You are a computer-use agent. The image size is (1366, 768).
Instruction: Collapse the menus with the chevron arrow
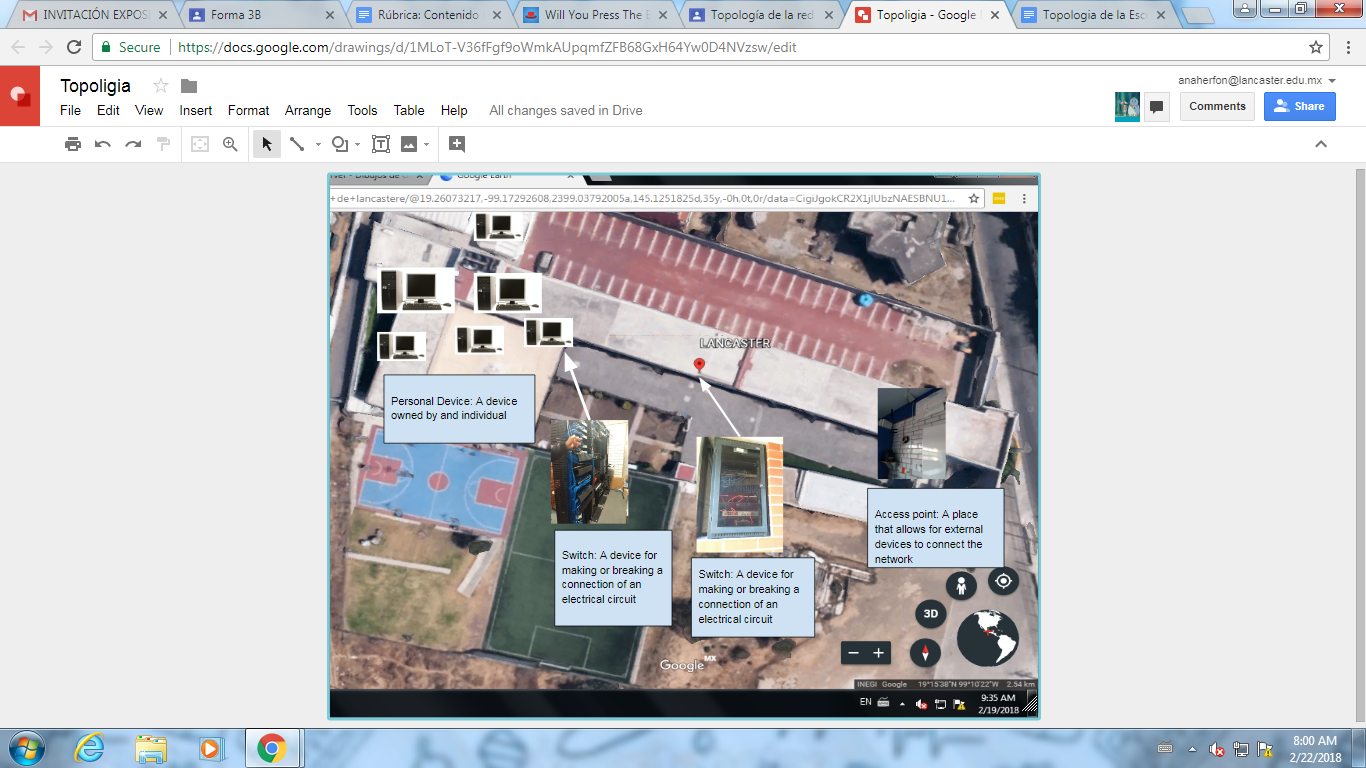(1321, 144)
